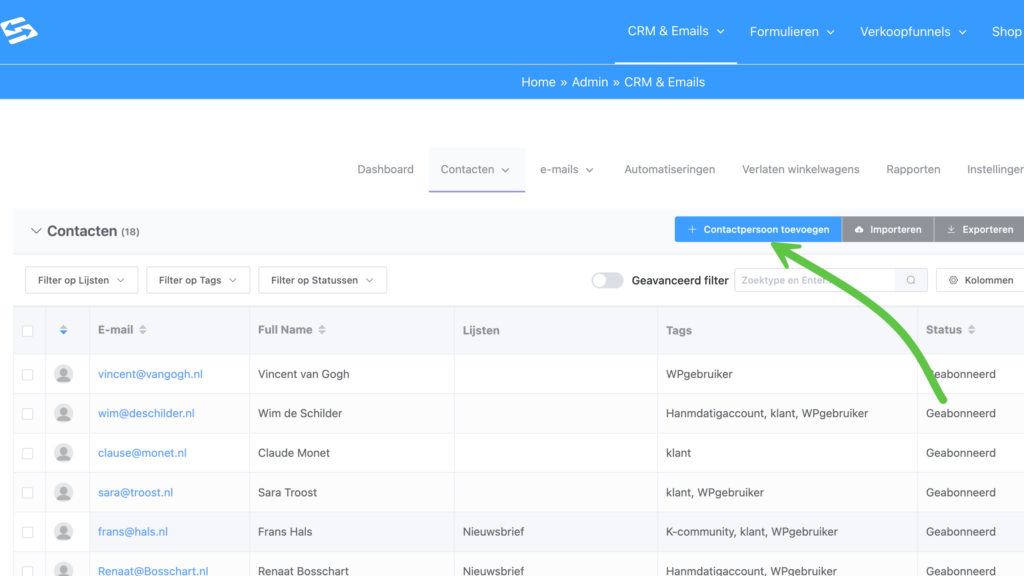The width and height of the screenshot is (1024, 576).
Task: Click avatar icon for vincent@vangogh.nl
Action: [64, 374]
